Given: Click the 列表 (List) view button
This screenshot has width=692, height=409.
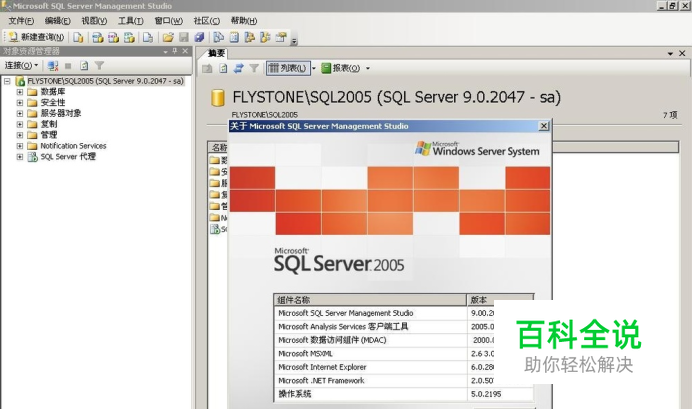Looking at the screenshot, I should click(288, 68).
